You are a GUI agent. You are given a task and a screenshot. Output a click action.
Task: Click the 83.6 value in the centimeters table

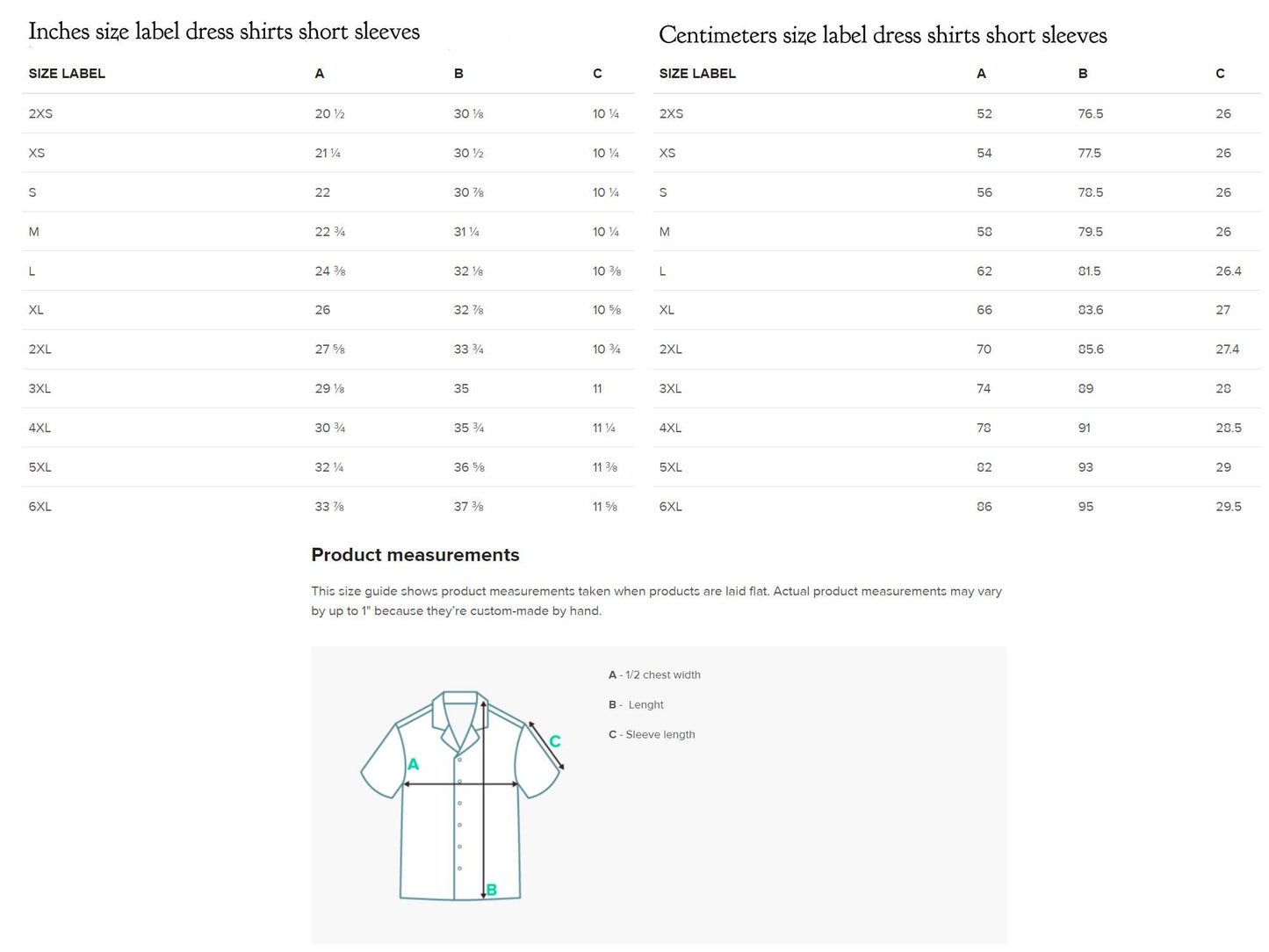[1091, 310]
